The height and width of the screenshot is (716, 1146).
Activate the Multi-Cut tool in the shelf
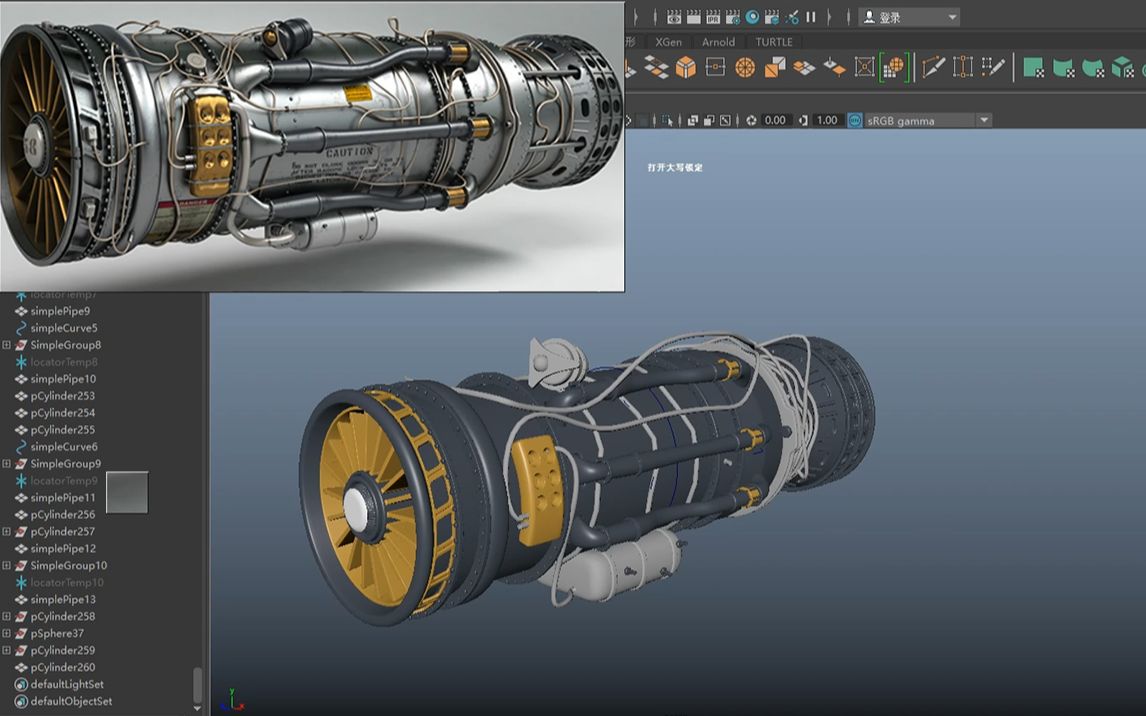(933, 68)
